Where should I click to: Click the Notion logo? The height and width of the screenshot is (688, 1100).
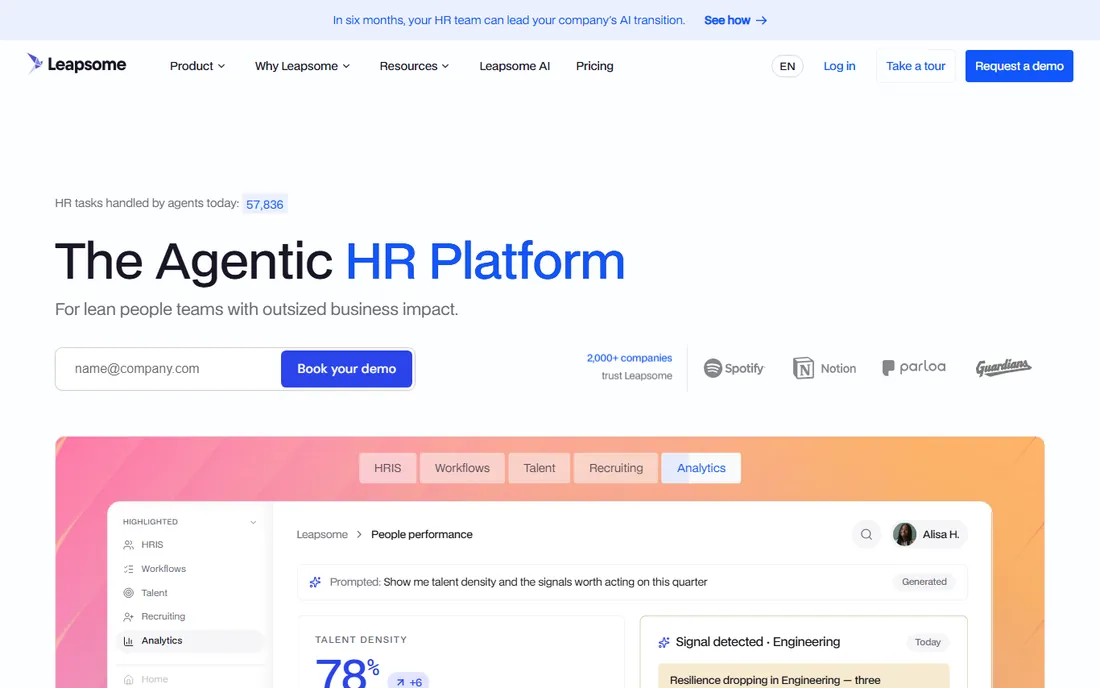click(x=824, y=368)
